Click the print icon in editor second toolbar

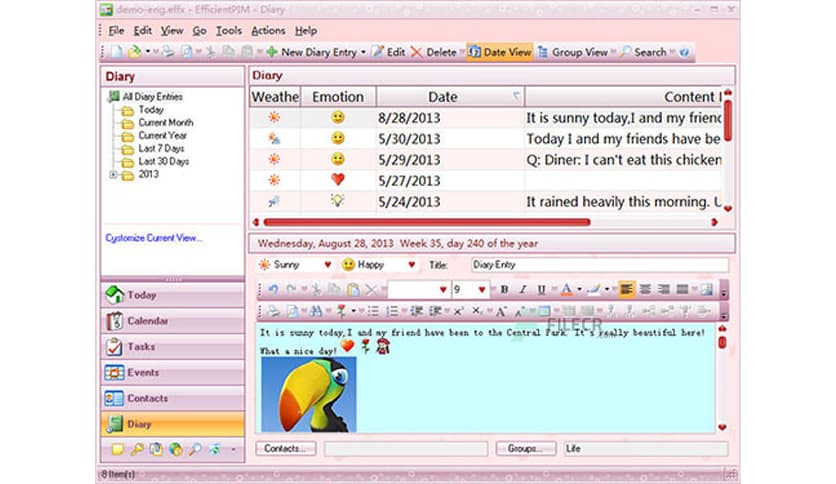coord(273,311)
